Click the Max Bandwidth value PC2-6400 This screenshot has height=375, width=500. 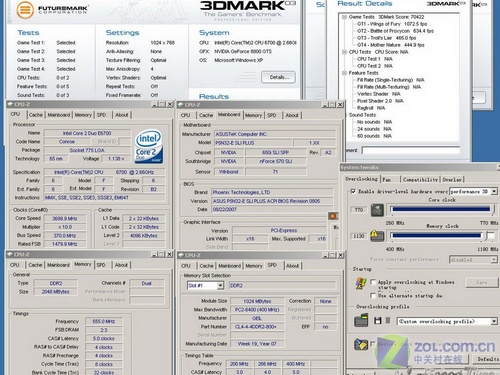click(x=257, y=310)
